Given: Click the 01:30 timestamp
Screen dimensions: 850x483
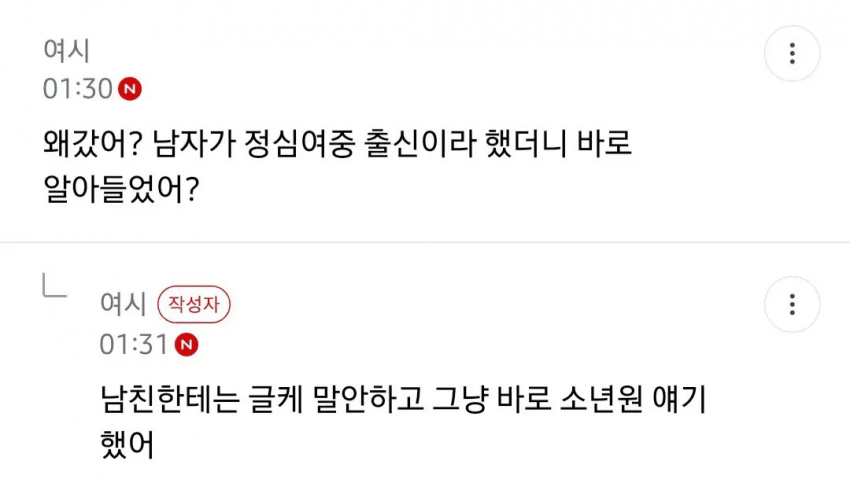Looking at the screenshot, I should click(77, 89).
